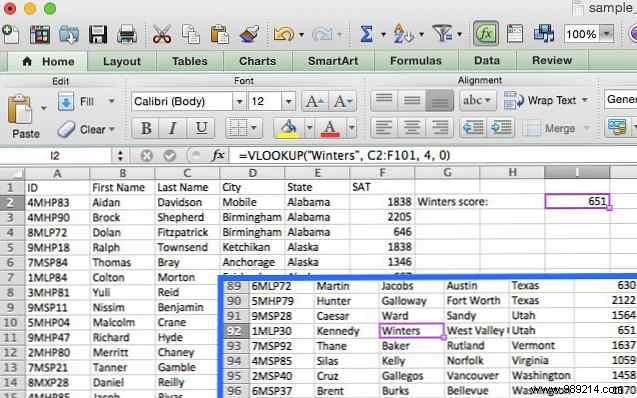Center text horizontally
The height and width of the screenshot is (398, 637).
412,128
